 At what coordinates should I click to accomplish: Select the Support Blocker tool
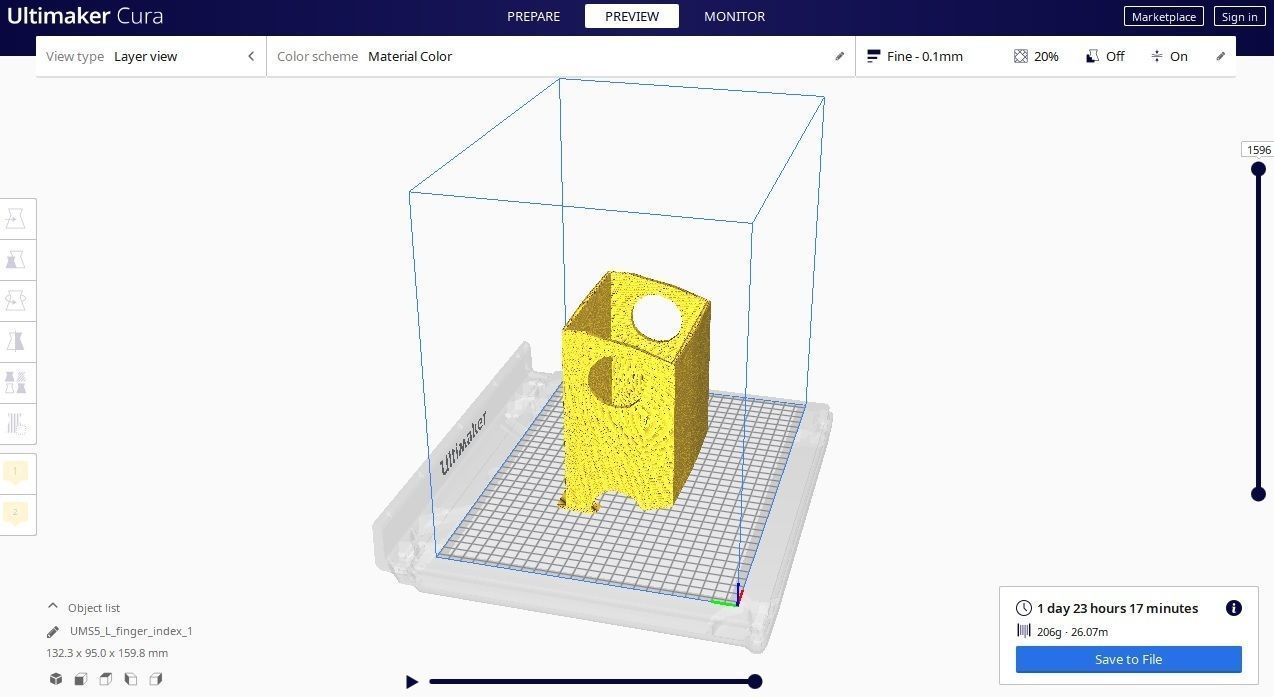point(16,424)
